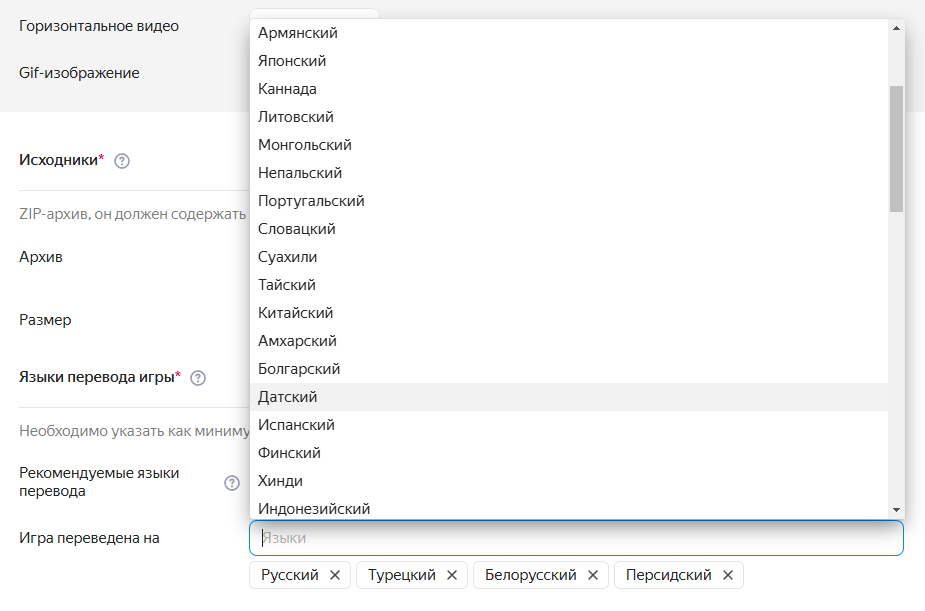Remove the Турецкий language tag

pos(452,575)
